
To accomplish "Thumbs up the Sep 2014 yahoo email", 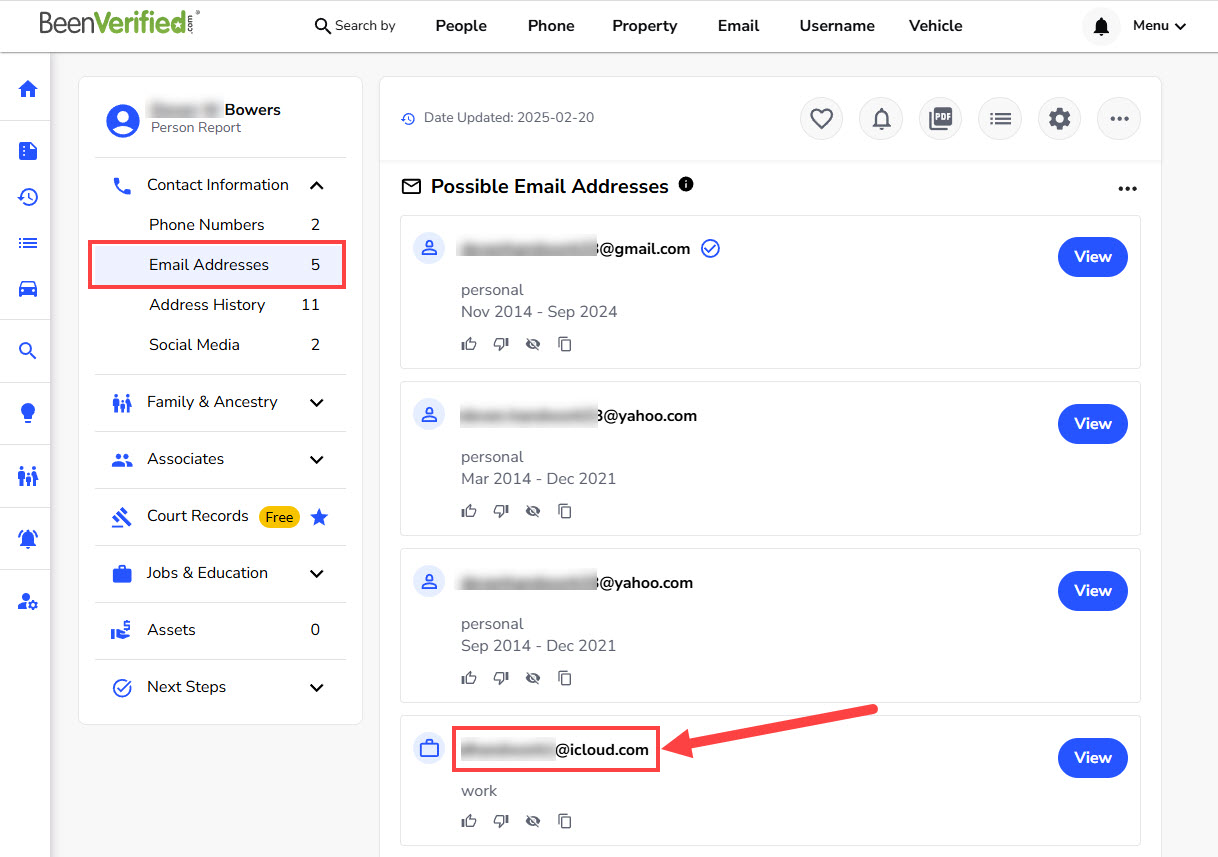I will tap(469, 678).
